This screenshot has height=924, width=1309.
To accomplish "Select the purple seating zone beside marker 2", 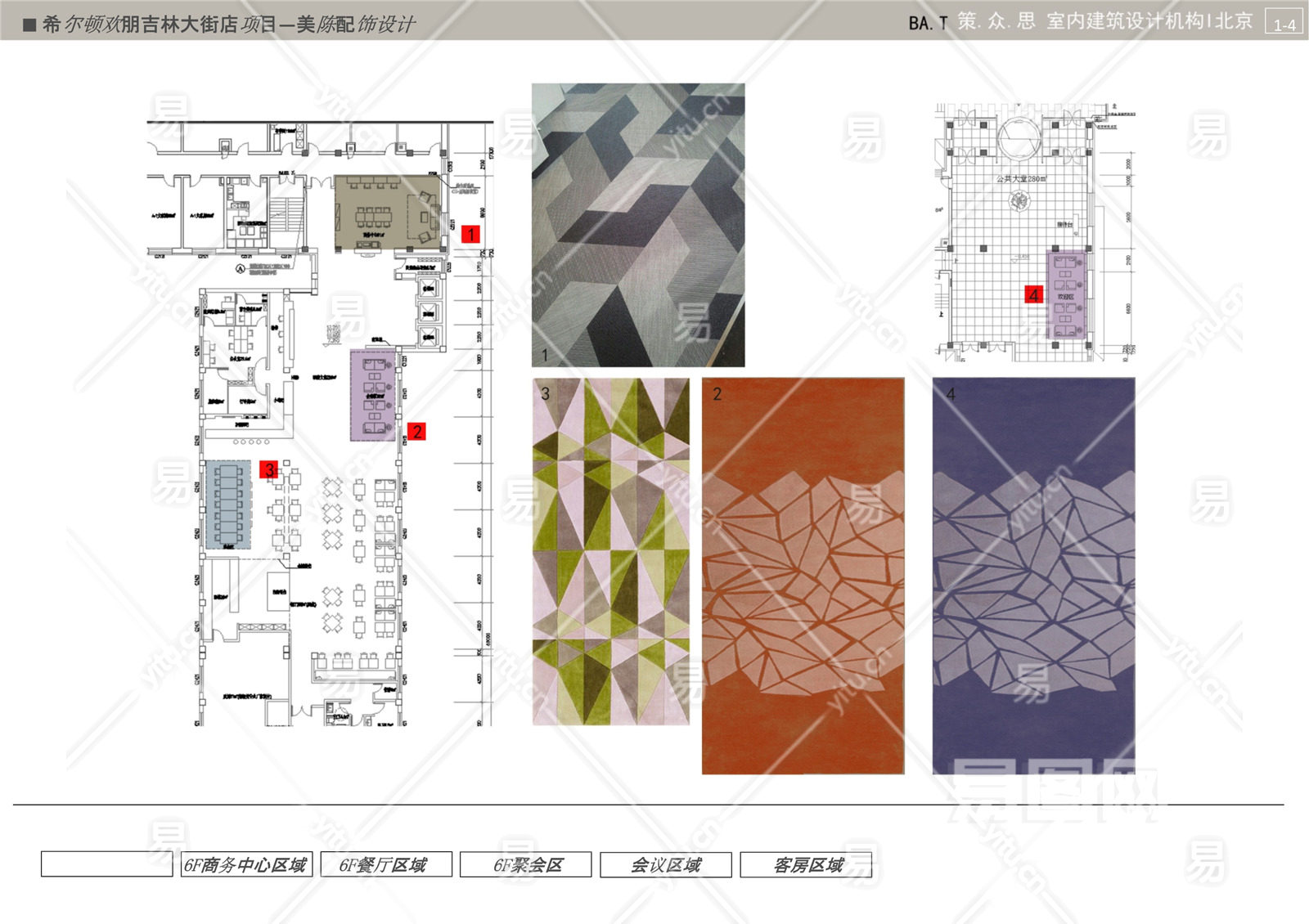I will tap(374, 396).
